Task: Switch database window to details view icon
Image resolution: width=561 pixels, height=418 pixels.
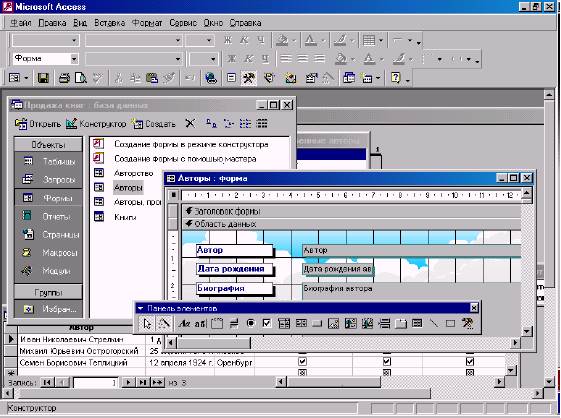Action: tap(262, 124)
